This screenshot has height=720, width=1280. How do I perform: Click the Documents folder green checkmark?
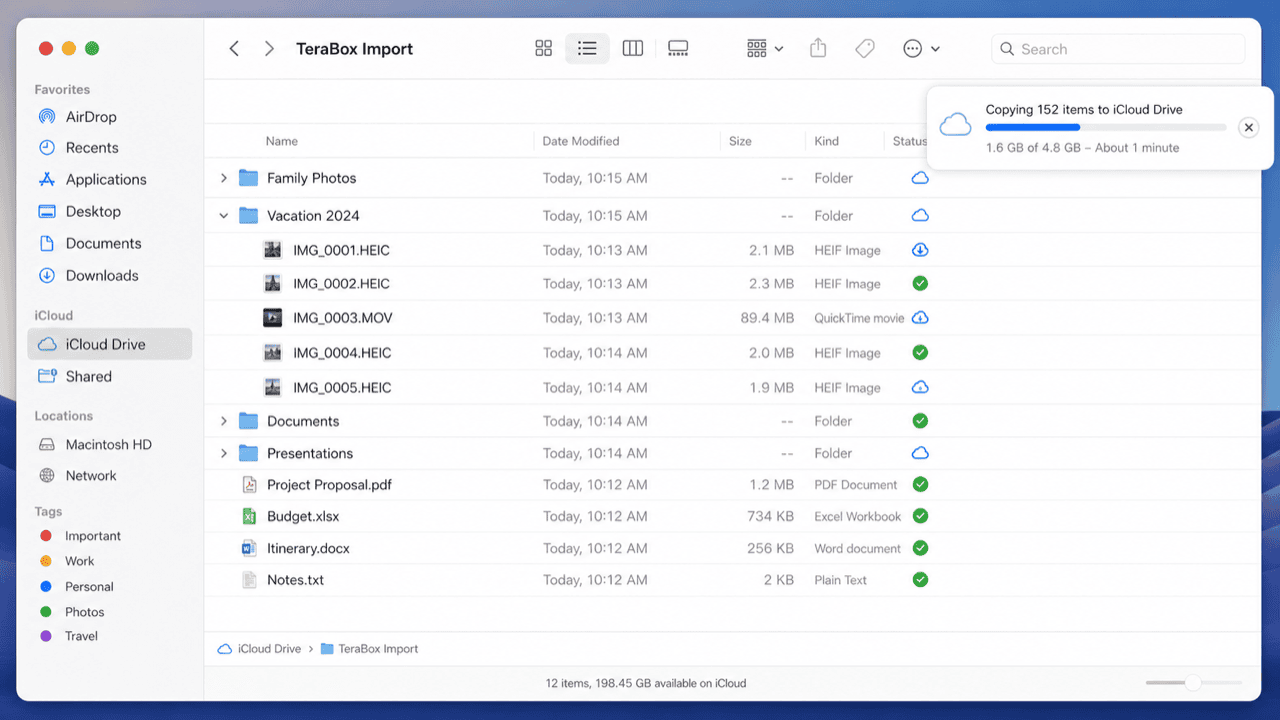point(920,421)
